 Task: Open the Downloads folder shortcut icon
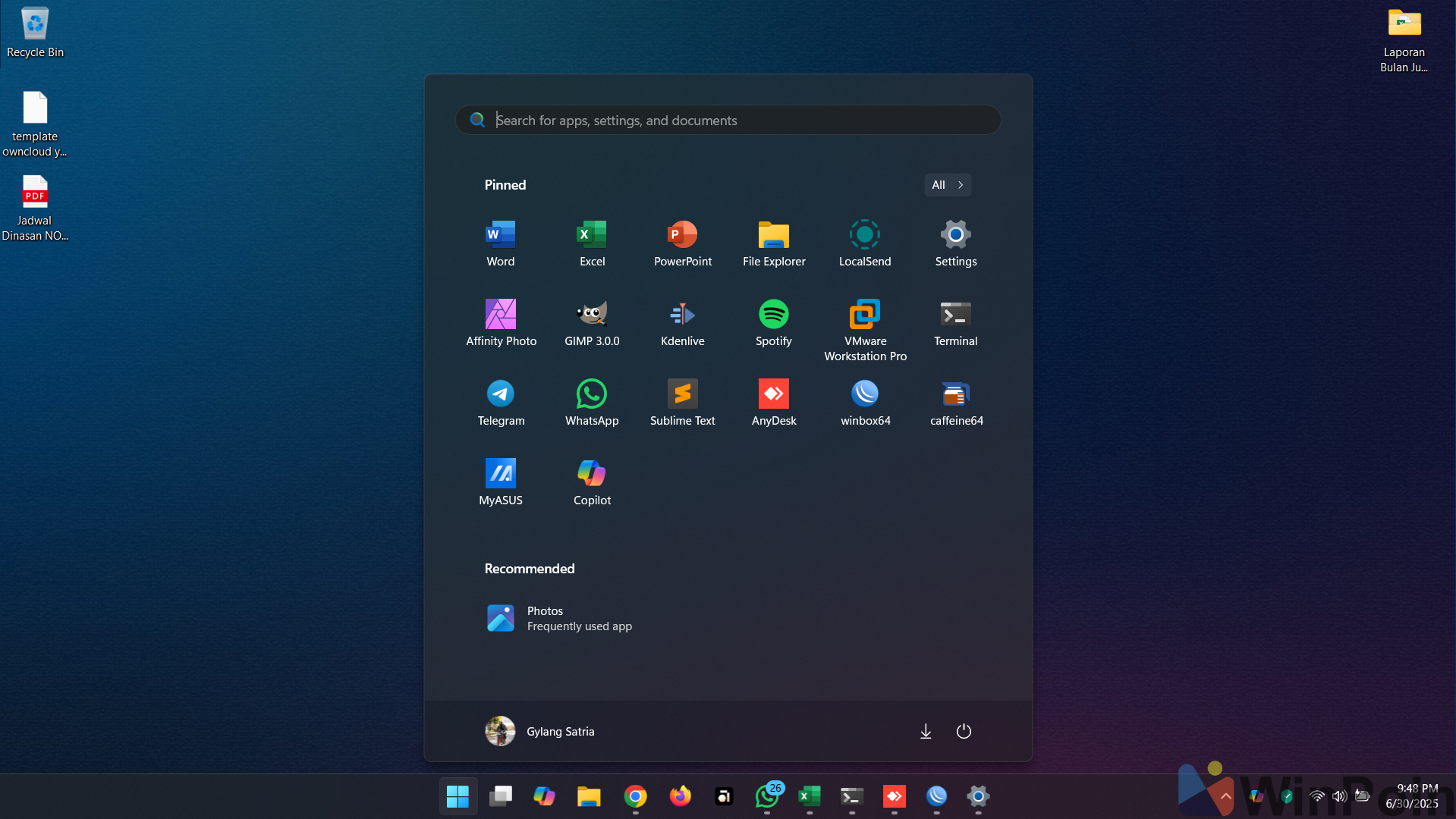(926, 731)
